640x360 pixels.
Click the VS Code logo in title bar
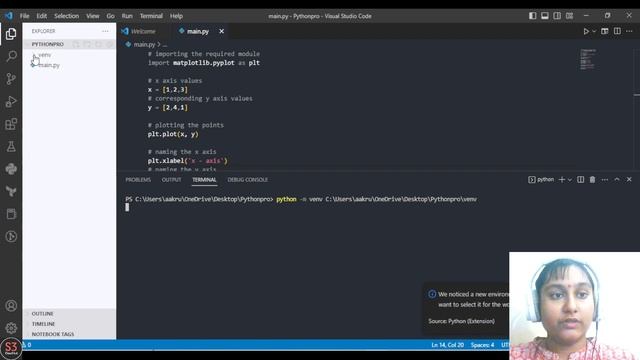pos(9,16)
